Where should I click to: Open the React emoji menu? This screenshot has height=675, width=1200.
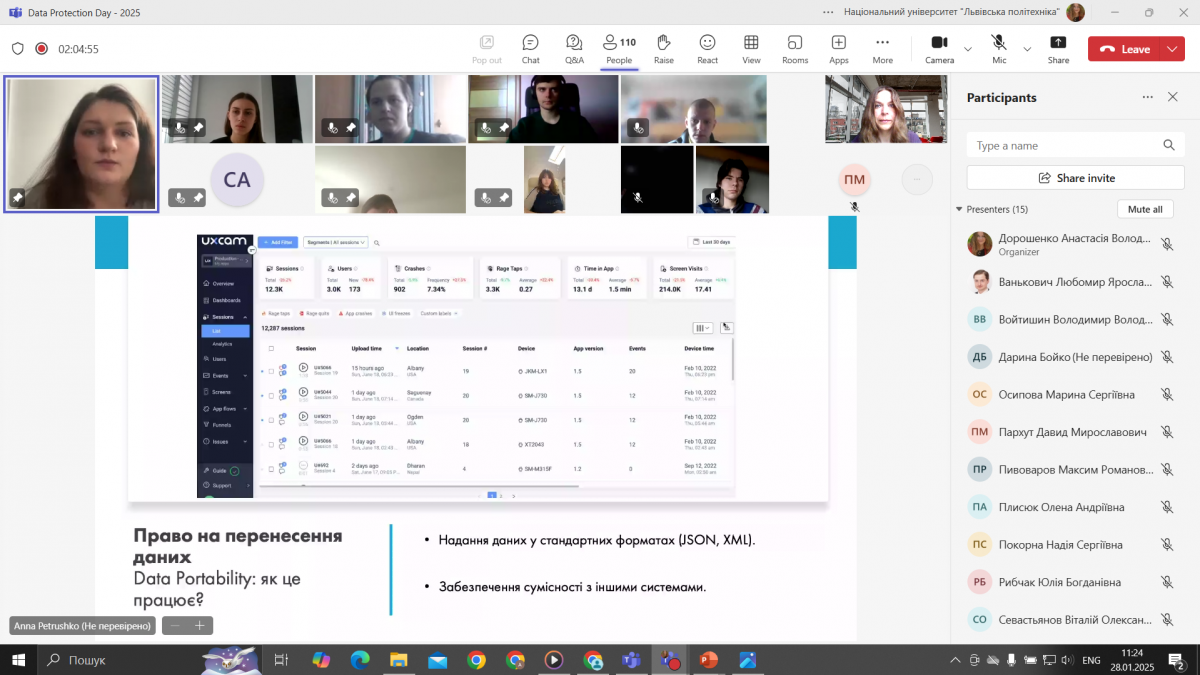click(x=707, y=48)
